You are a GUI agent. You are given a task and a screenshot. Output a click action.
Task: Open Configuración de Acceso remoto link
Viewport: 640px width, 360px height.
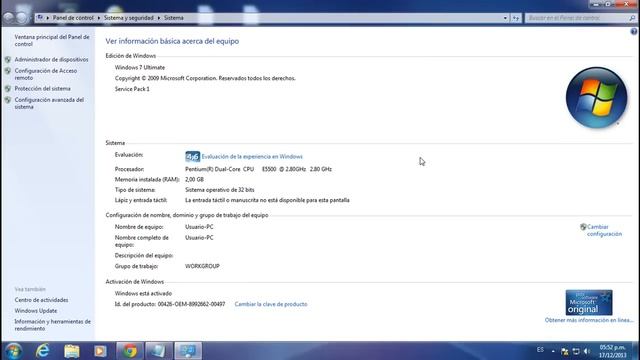pos(46,74)
